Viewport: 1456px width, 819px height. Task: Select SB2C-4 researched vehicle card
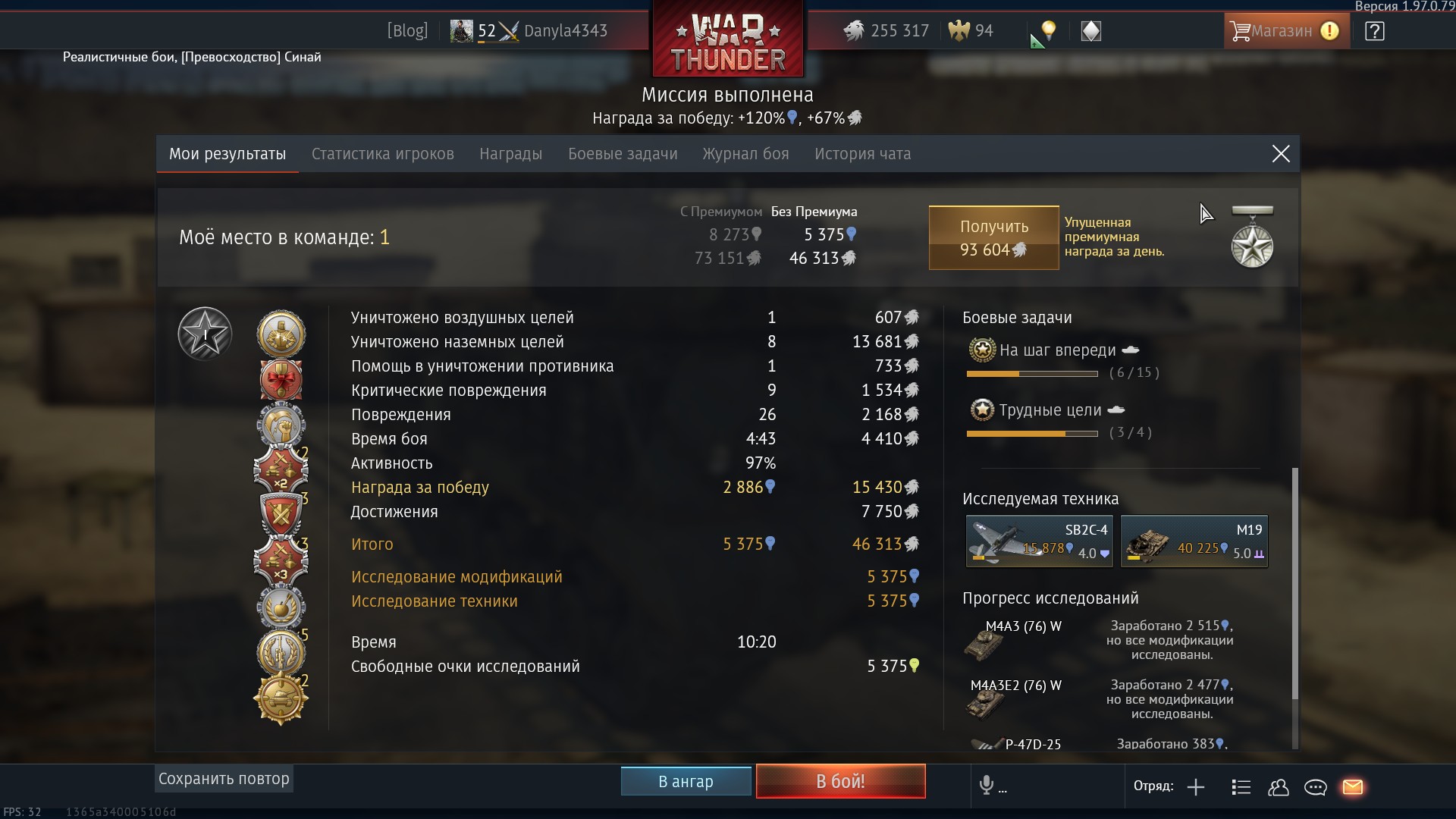coord(1039,541)
